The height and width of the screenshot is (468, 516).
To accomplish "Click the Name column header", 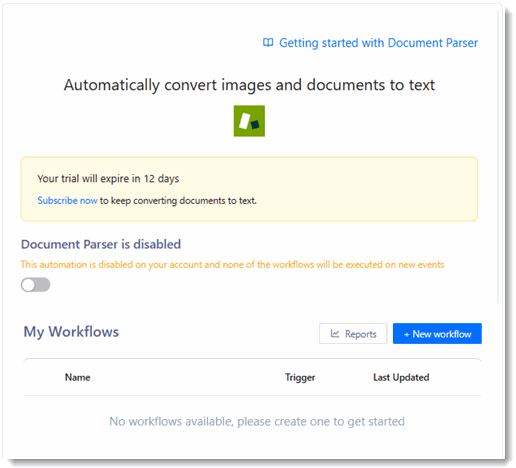I will point(77,377).
